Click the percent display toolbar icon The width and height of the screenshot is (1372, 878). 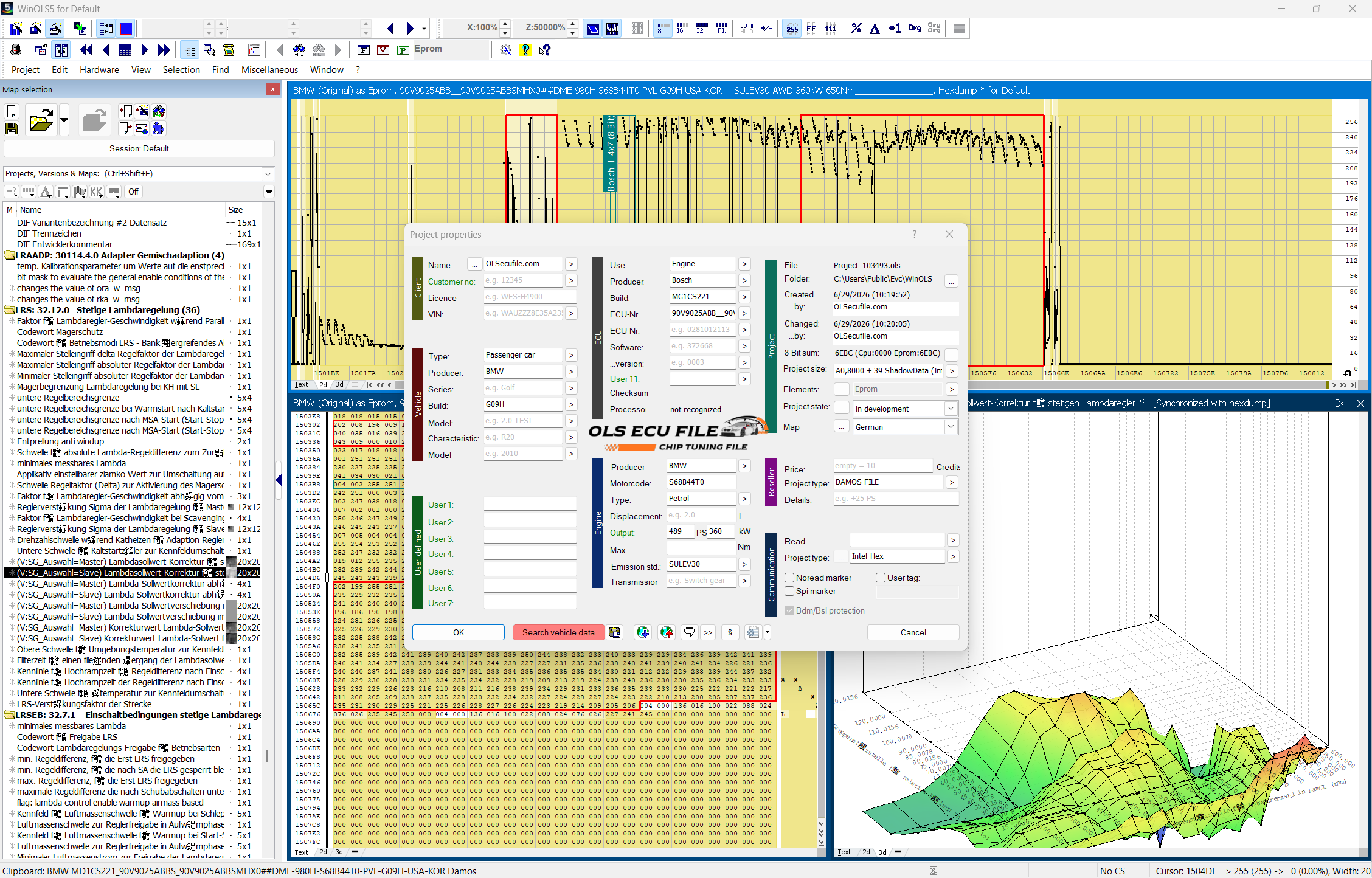(x=856, y=28)
